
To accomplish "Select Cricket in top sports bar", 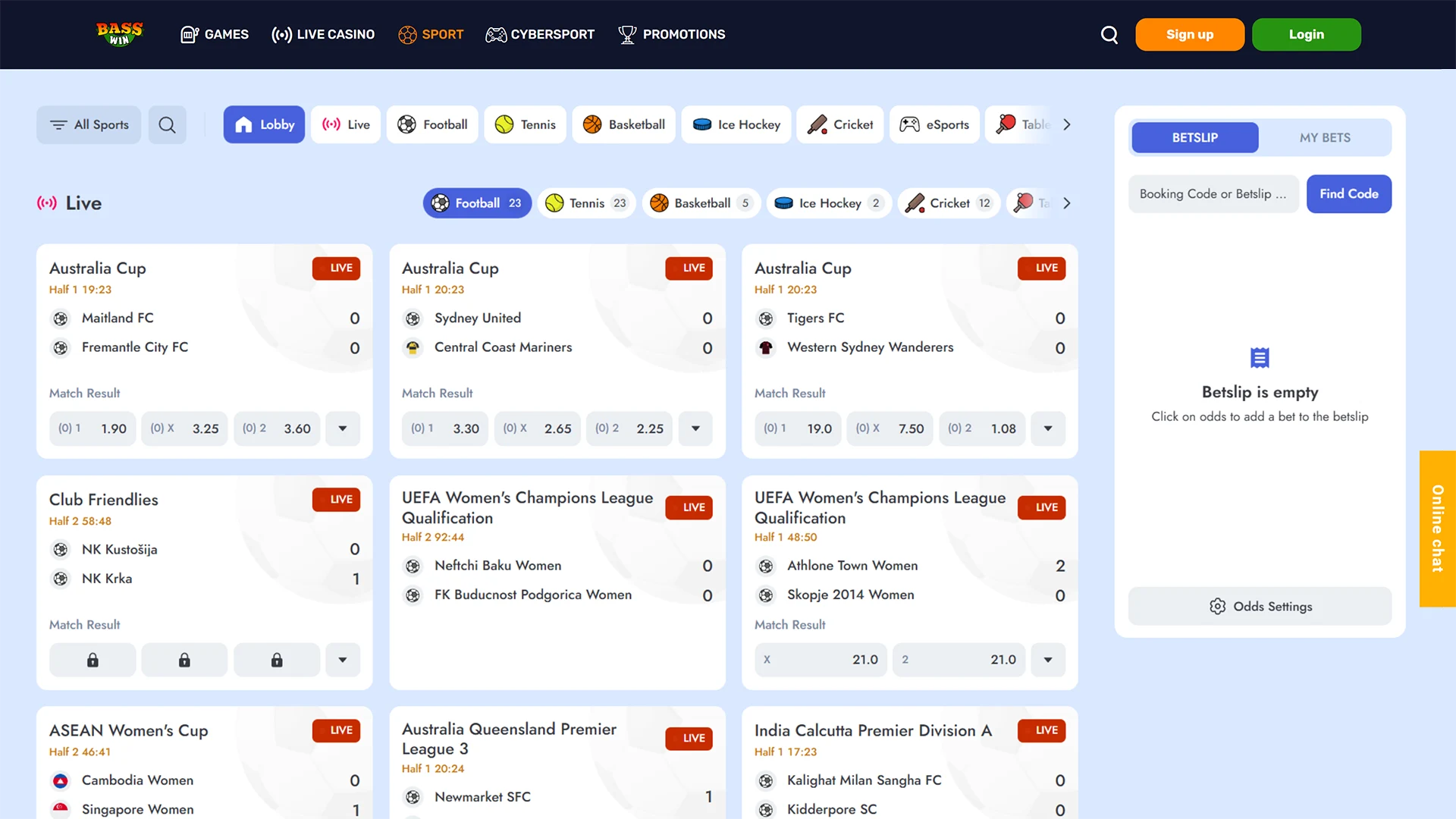I will click(840, 124).
